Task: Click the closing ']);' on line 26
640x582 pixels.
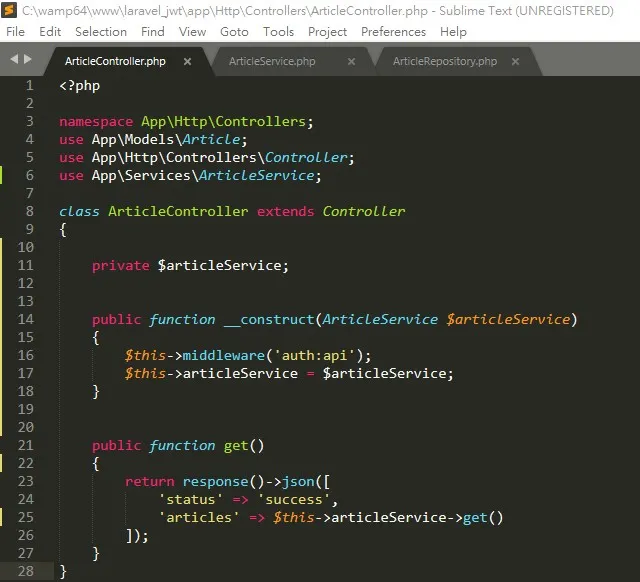Action: 137,536
